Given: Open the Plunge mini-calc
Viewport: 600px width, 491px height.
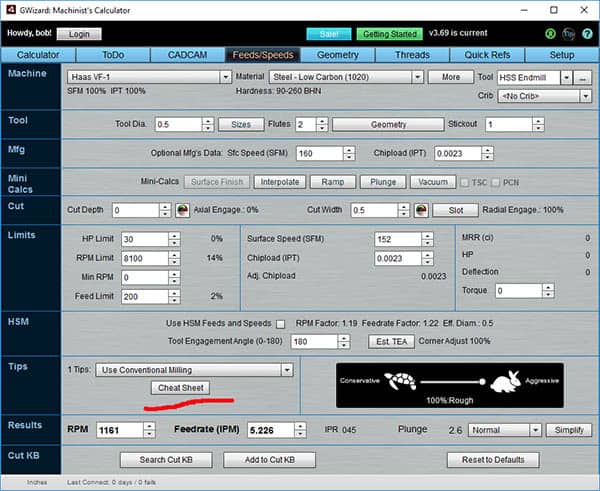Looking at the screenshot, I should click(383, 182).
